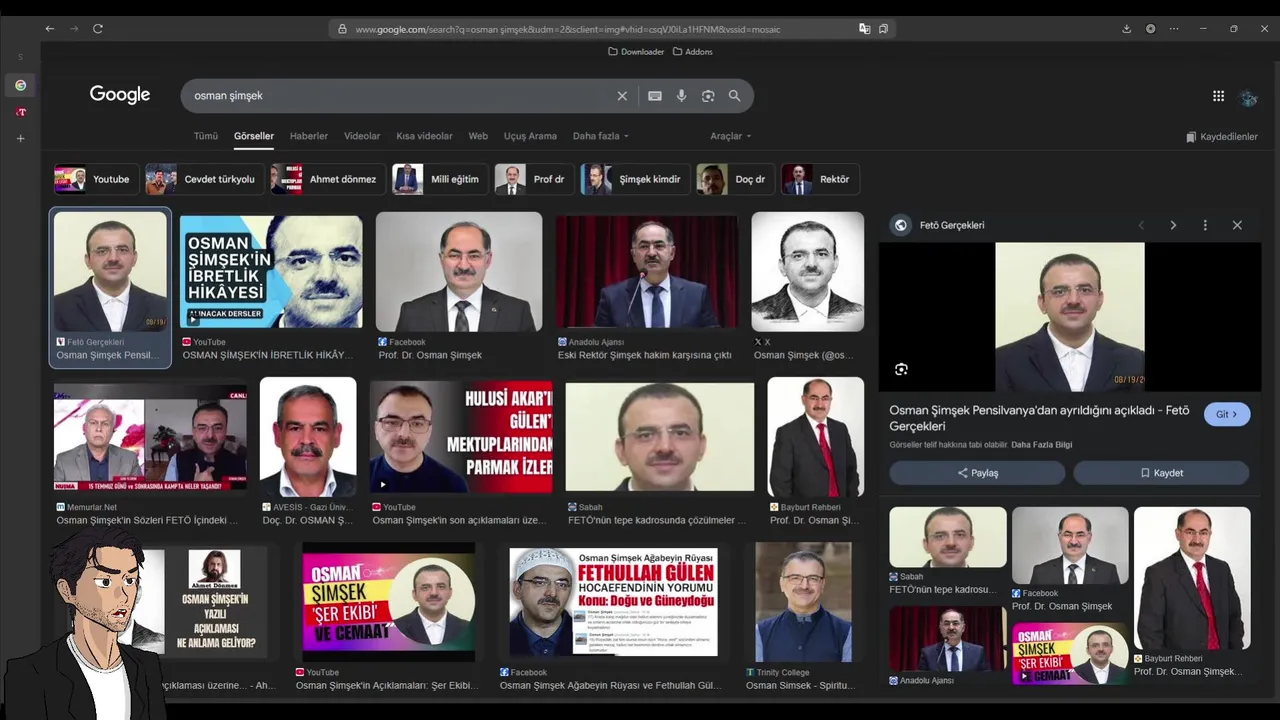1280x720 pixels.
Task: Expand the Daha fazla dropdown
Action: coord(600,136)
